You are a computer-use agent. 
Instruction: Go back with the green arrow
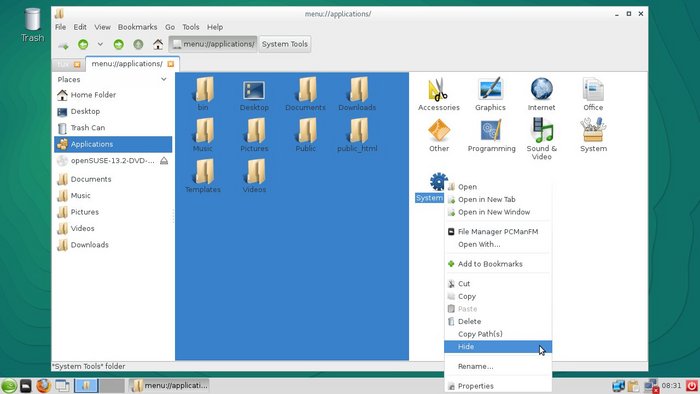[x=83, y=44]
